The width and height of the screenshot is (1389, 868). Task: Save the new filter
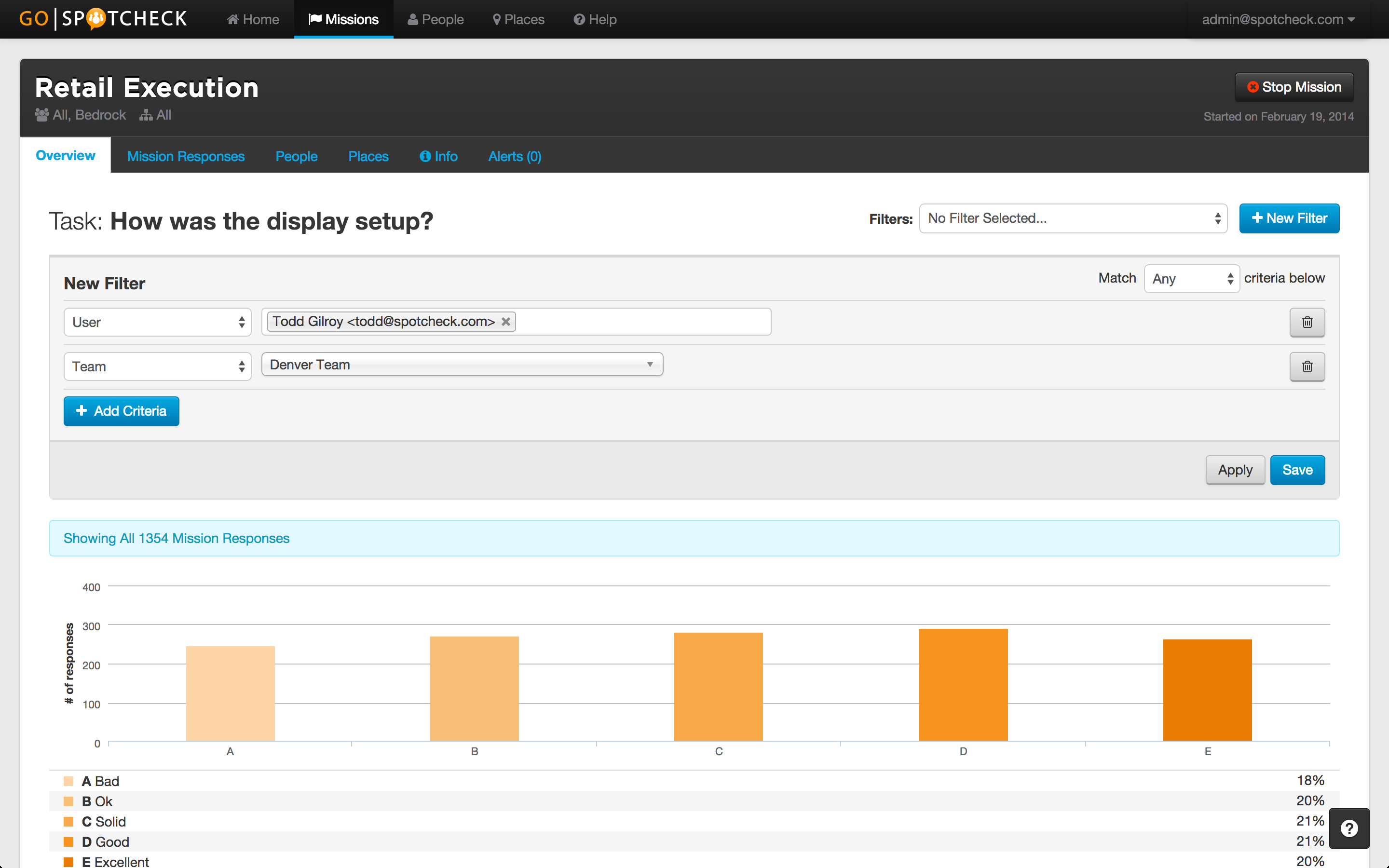pyautogui.click(x=1297, y=470)
